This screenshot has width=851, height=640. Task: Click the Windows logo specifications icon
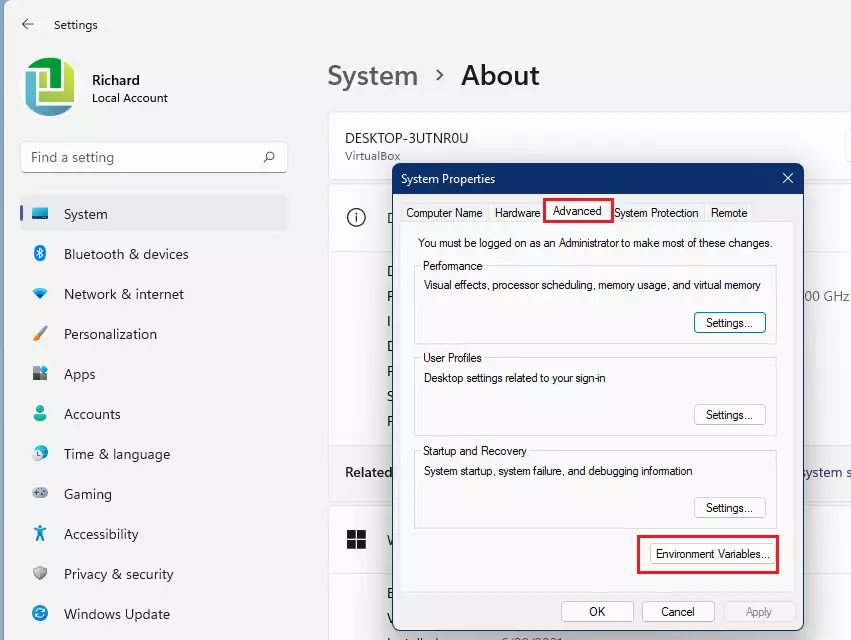pyautogui.click(x=357, y=540)
